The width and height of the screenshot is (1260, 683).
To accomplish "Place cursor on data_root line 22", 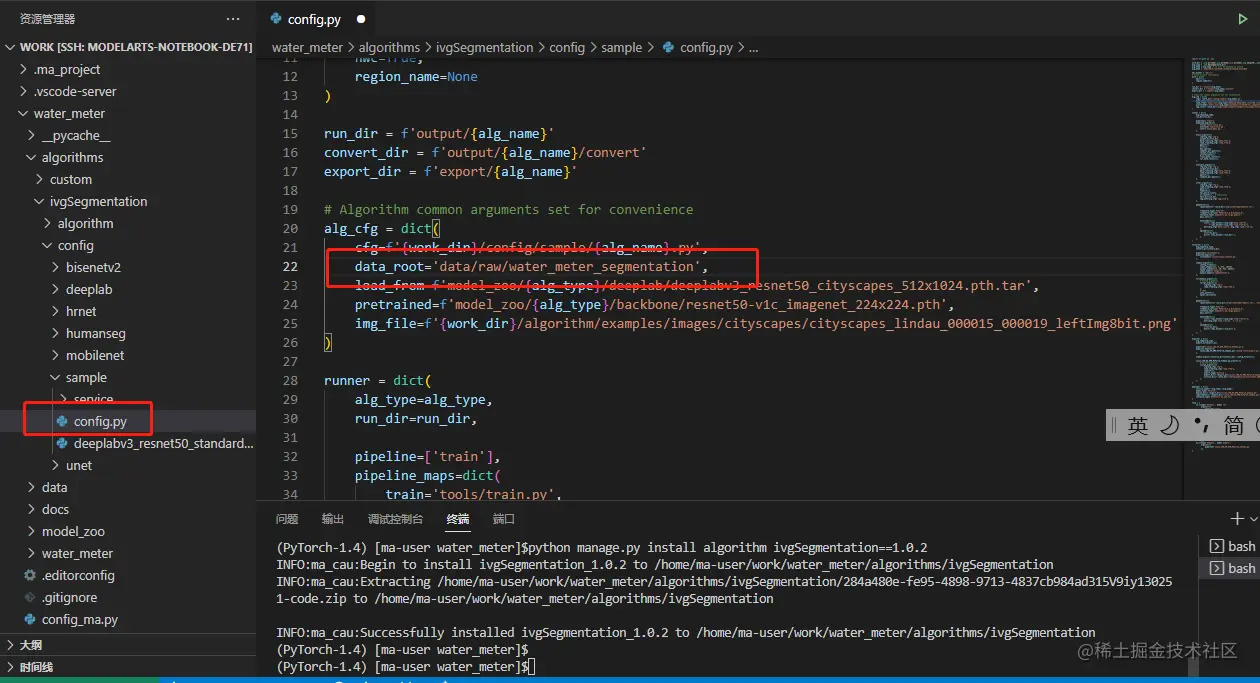I will tap(531, 267).
